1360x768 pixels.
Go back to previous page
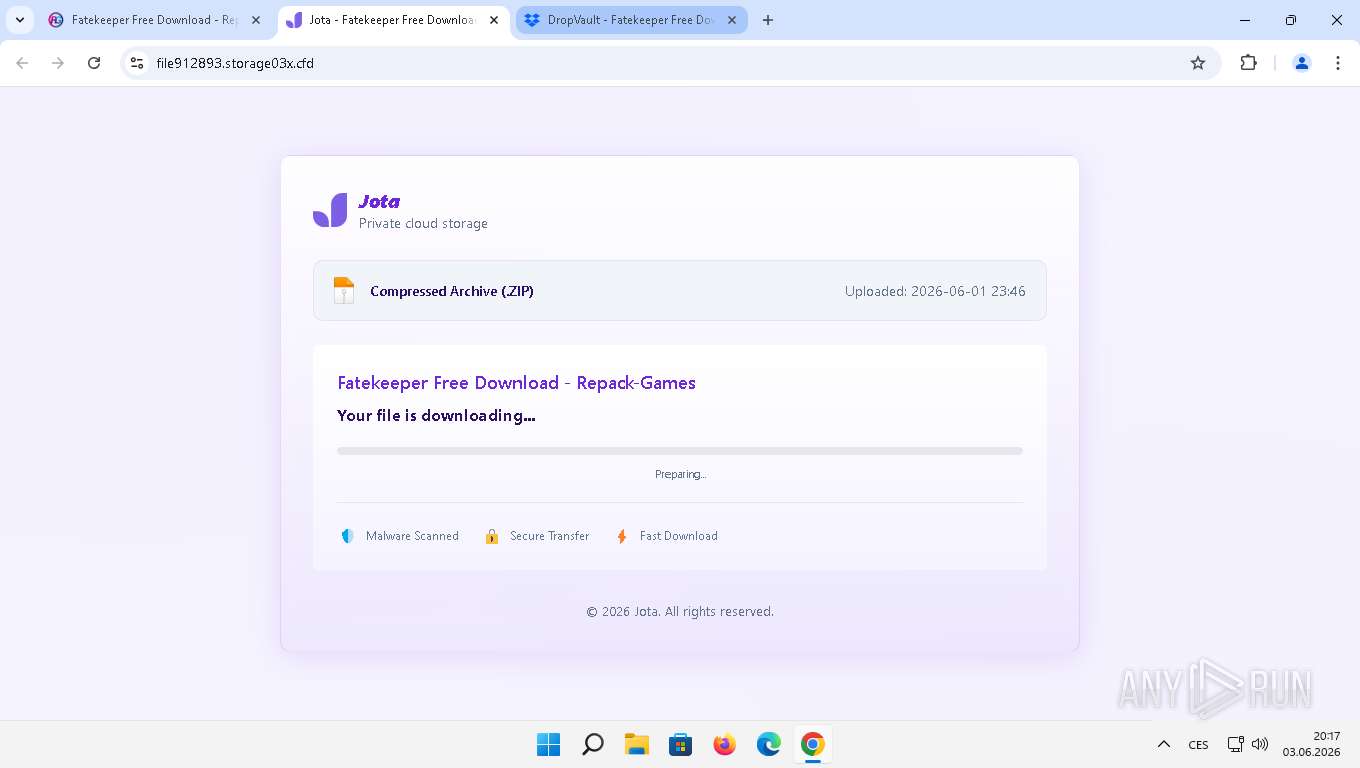click(x=22, y=63)
